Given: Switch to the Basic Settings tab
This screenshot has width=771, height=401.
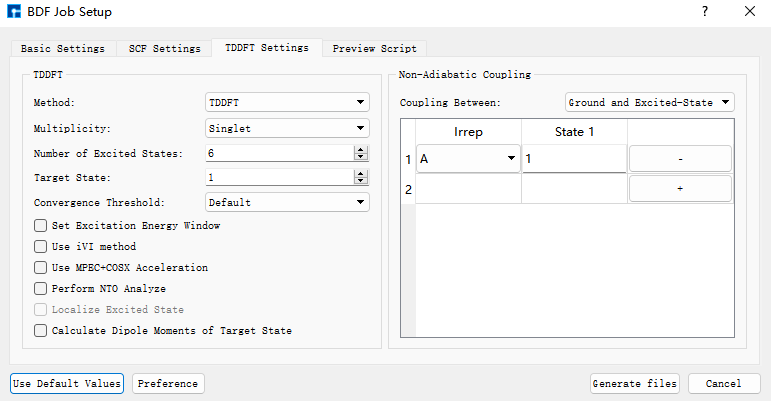Looking at the screenshot, I should tap(63, 49).
